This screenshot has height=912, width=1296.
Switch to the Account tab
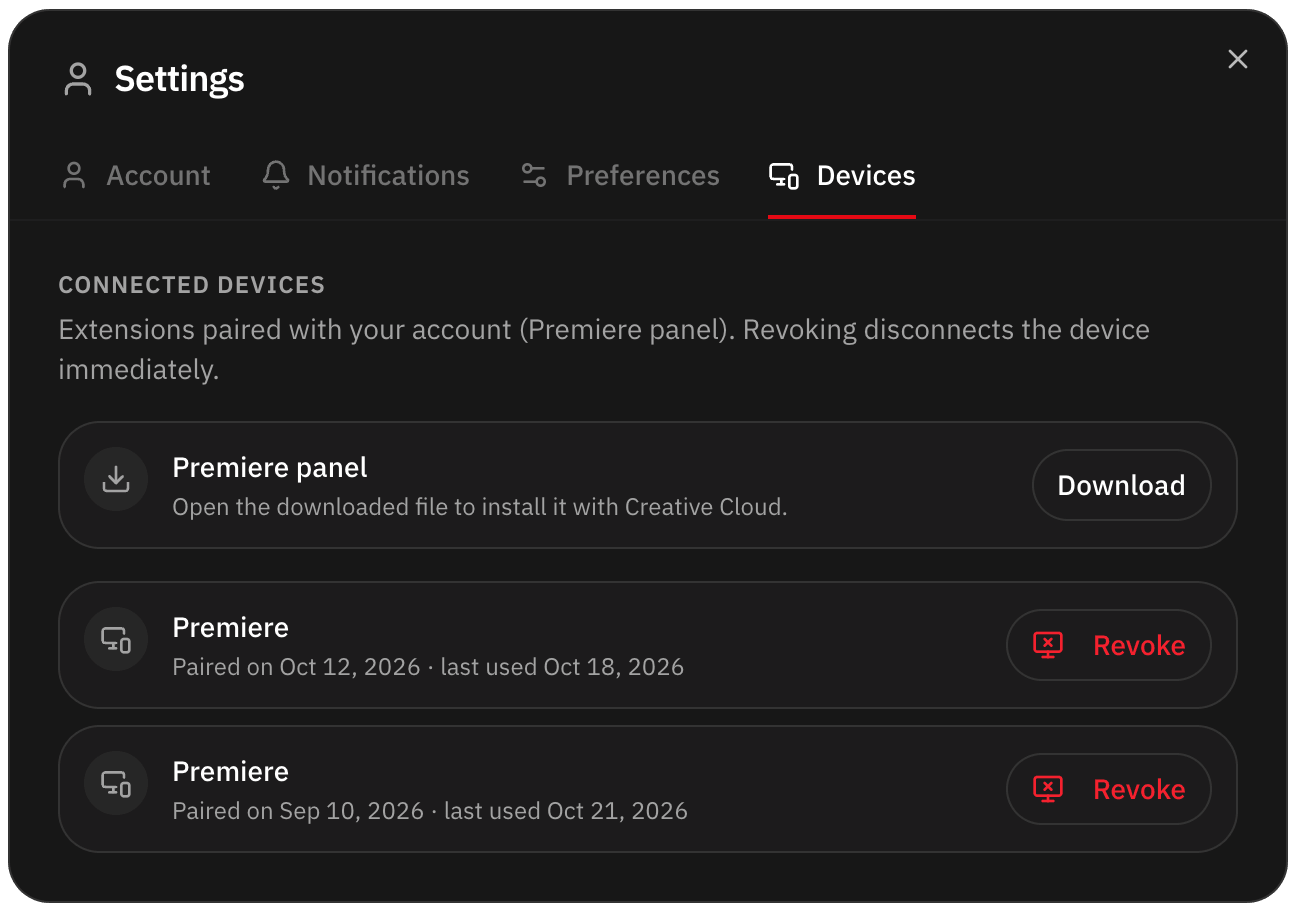tap(135, 176)
